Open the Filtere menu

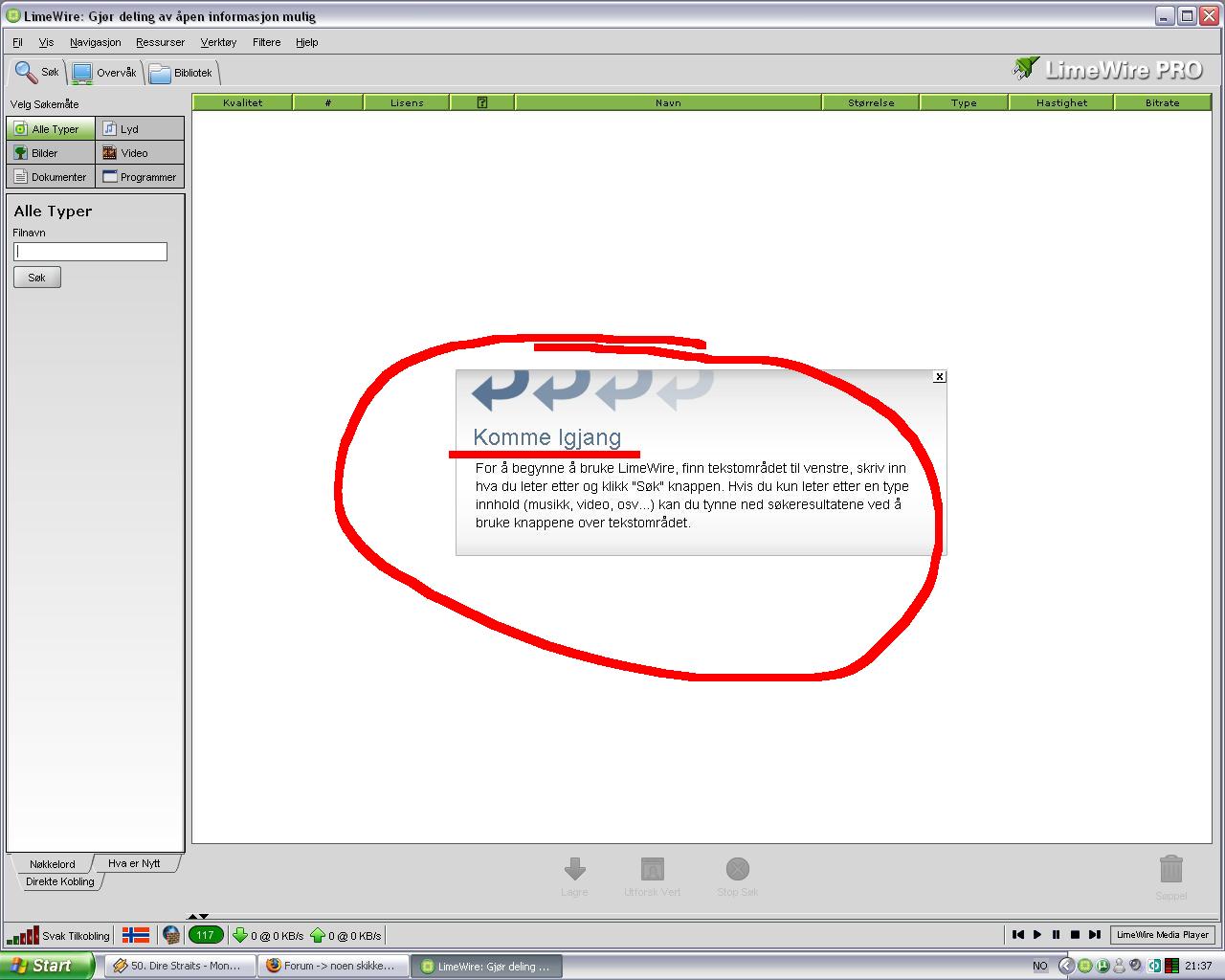[x=266, y=42]
